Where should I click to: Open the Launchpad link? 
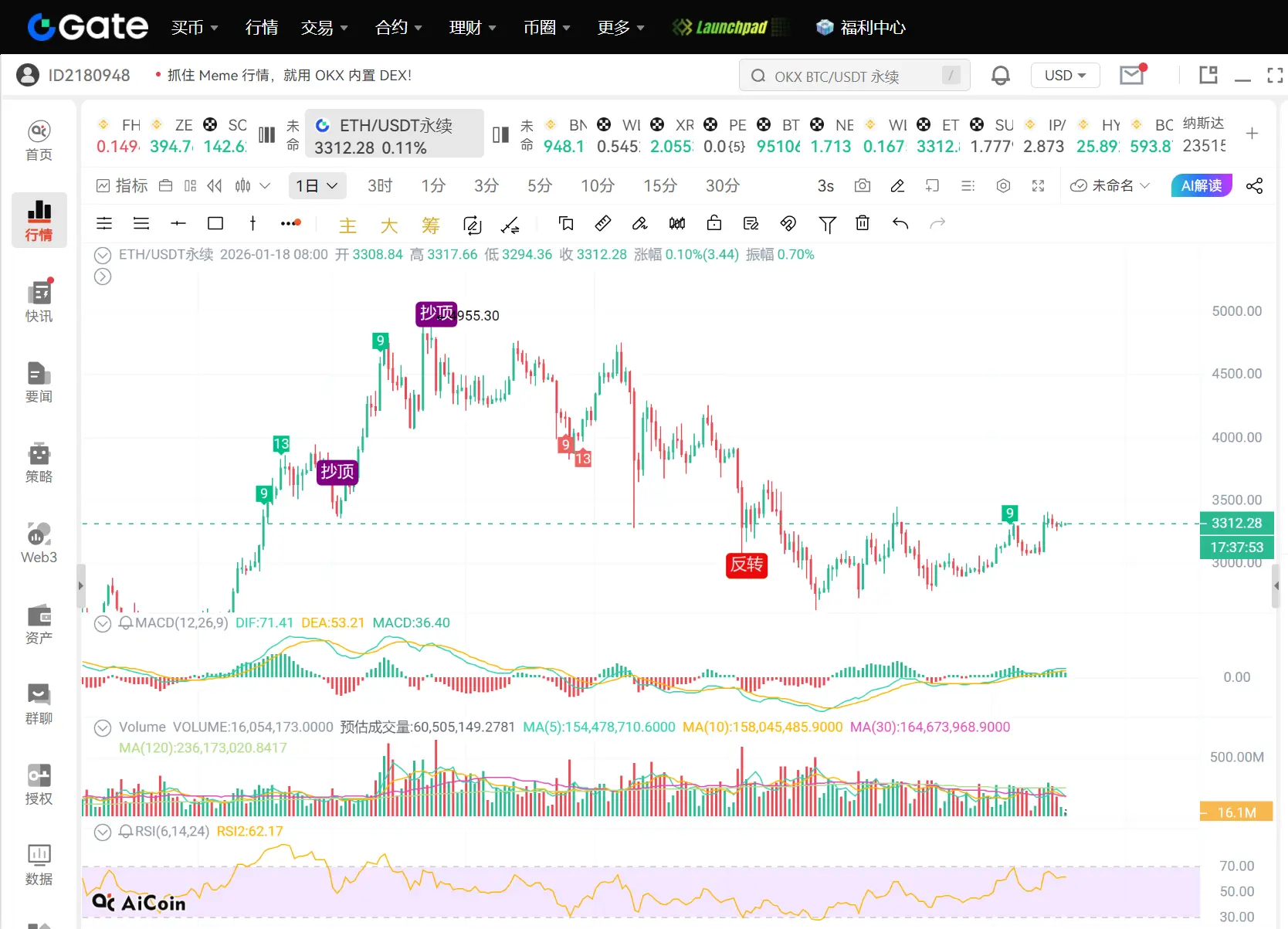pyautogui.click(x=730, y=28)
